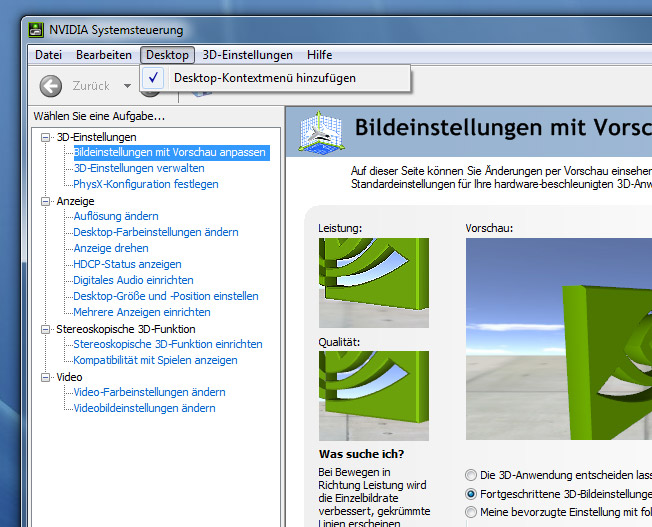The image size is (652, 527).
Task: Toggle Desktop-Kontextmenü hinzufügen menu entry
Action: [x=275, y=78]
